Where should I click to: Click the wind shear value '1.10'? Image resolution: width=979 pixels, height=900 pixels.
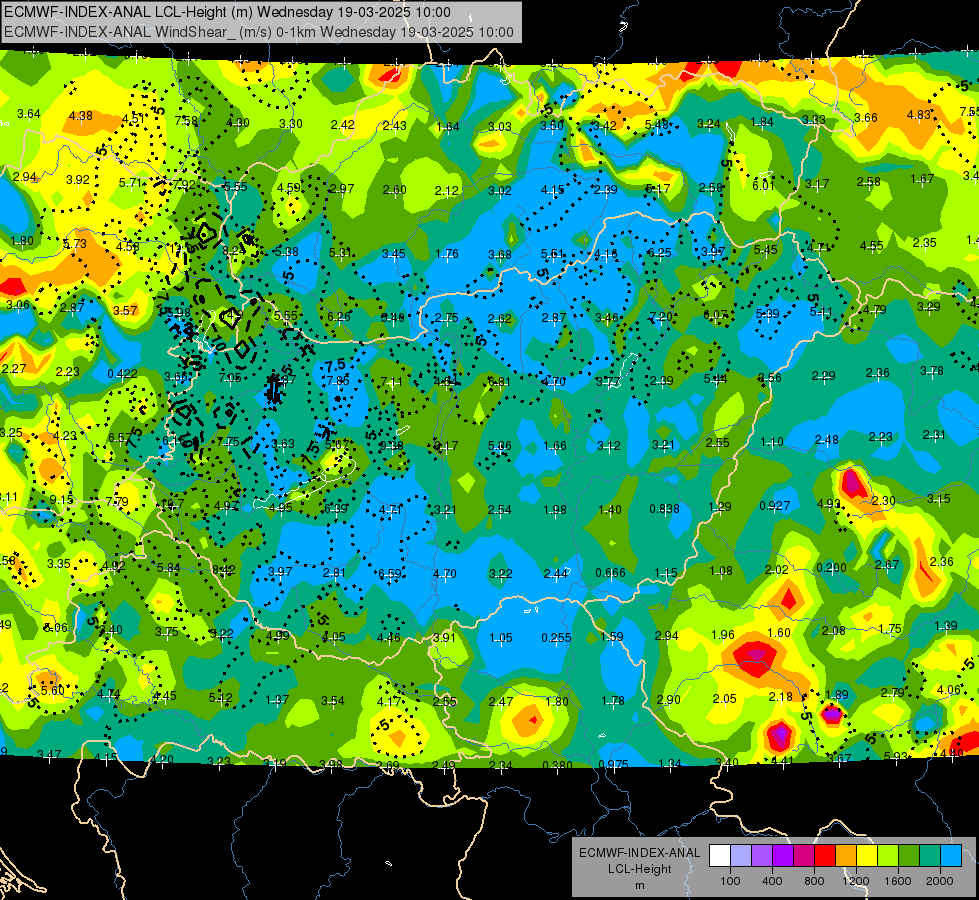click(772, 442)
